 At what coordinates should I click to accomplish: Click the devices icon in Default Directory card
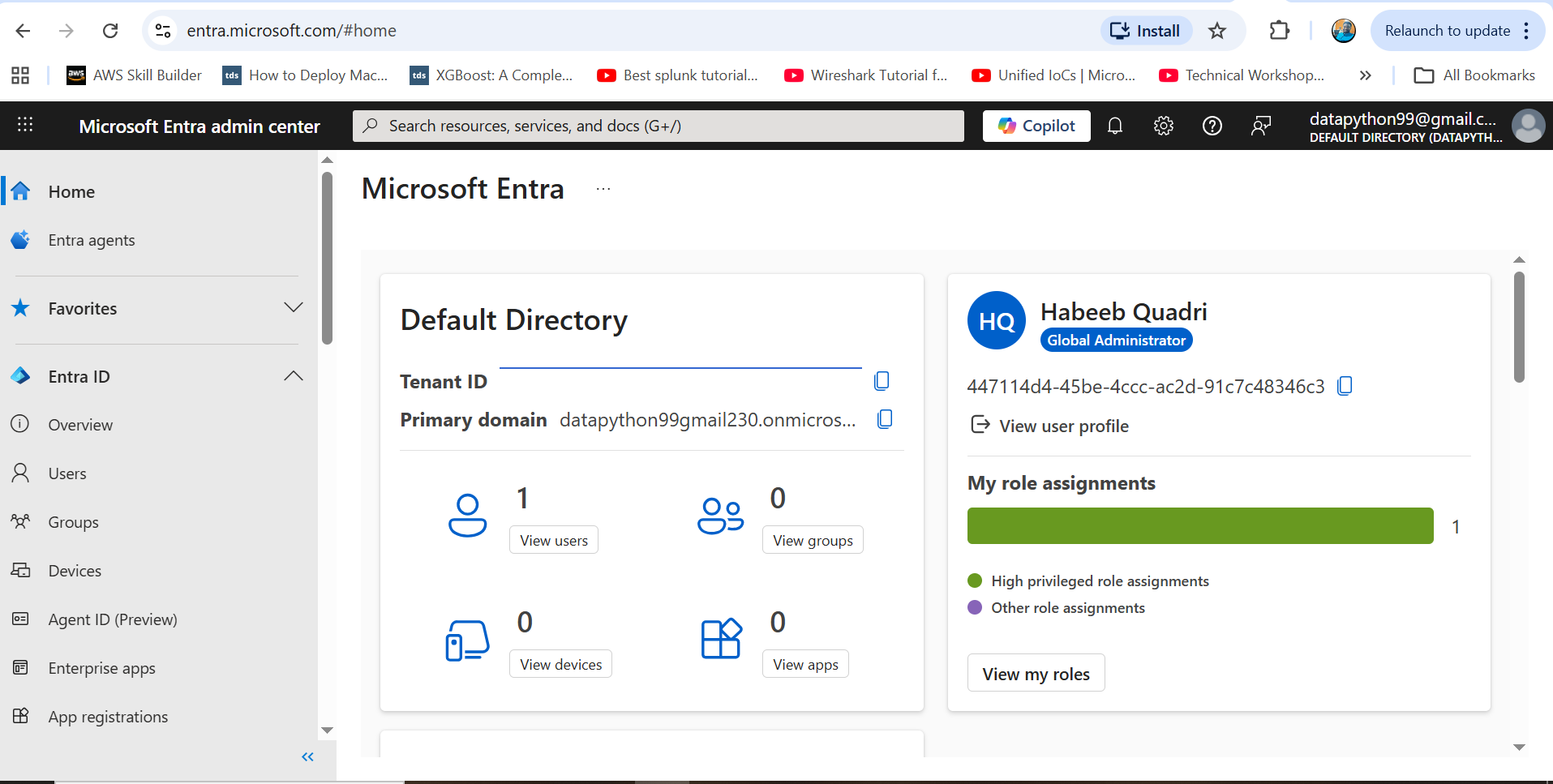pyautogui.click(x=468, y=640)
